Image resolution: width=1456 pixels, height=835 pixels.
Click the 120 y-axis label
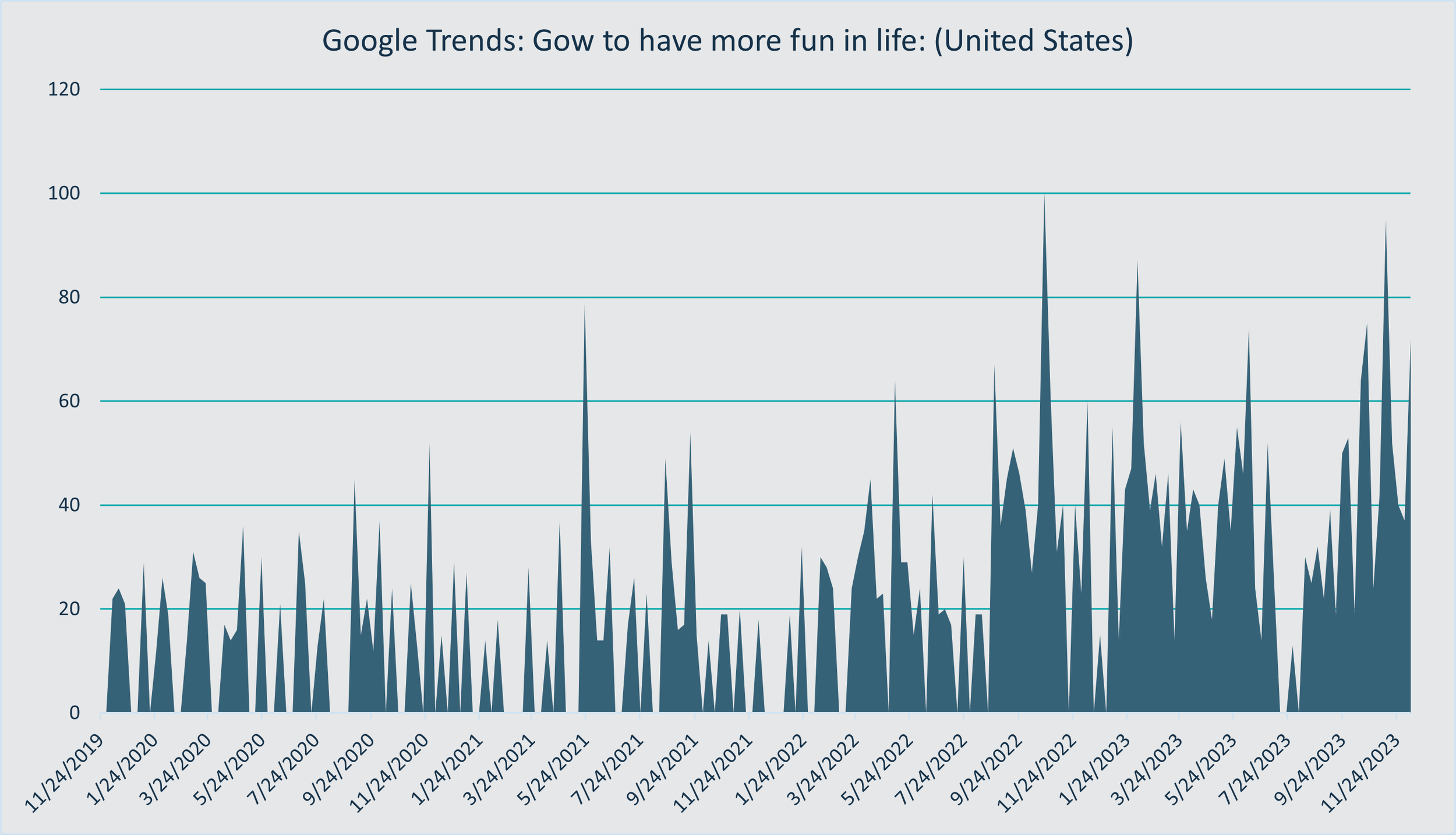click(63, 90)
